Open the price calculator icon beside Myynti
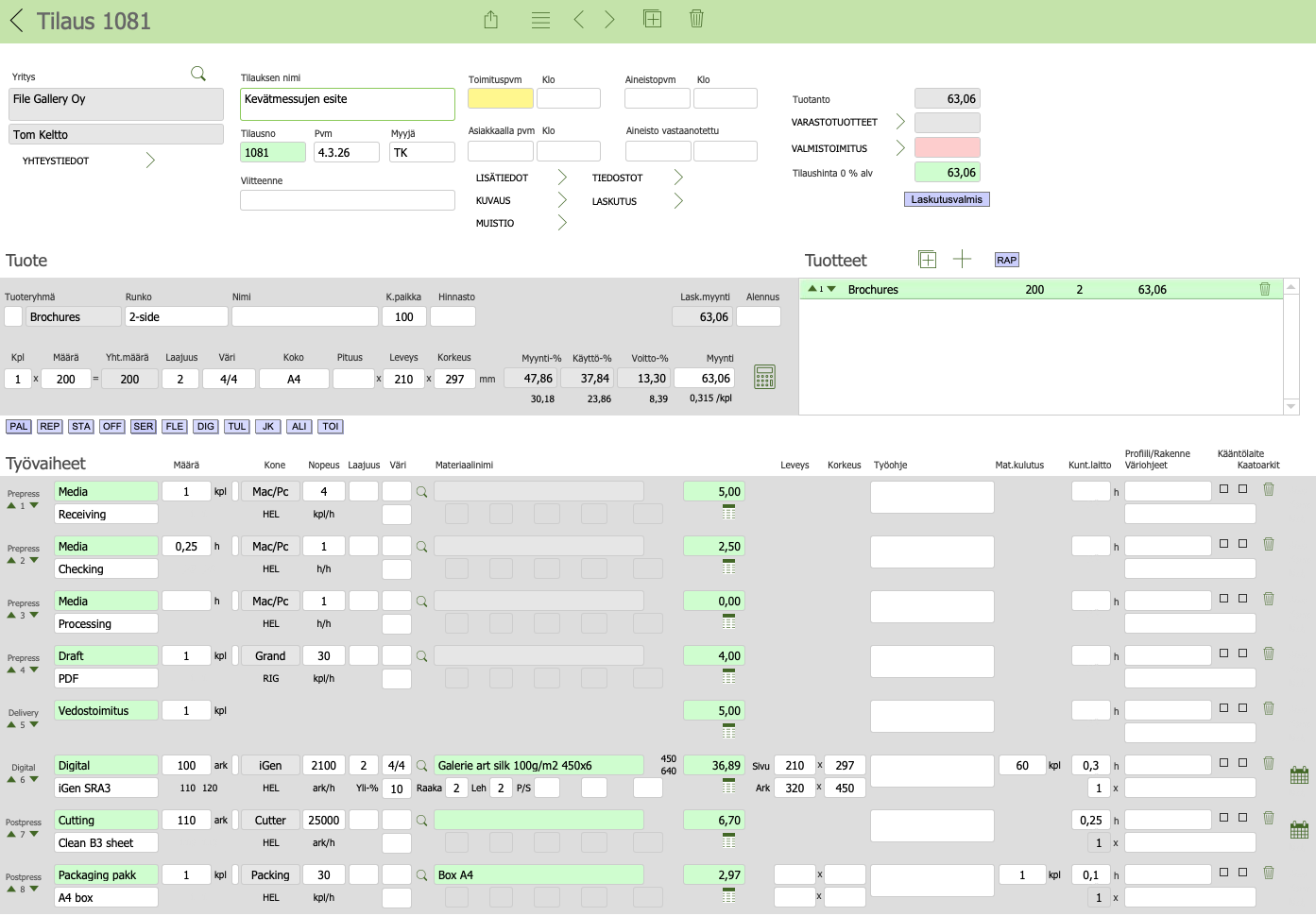 [x=765, y=377]
